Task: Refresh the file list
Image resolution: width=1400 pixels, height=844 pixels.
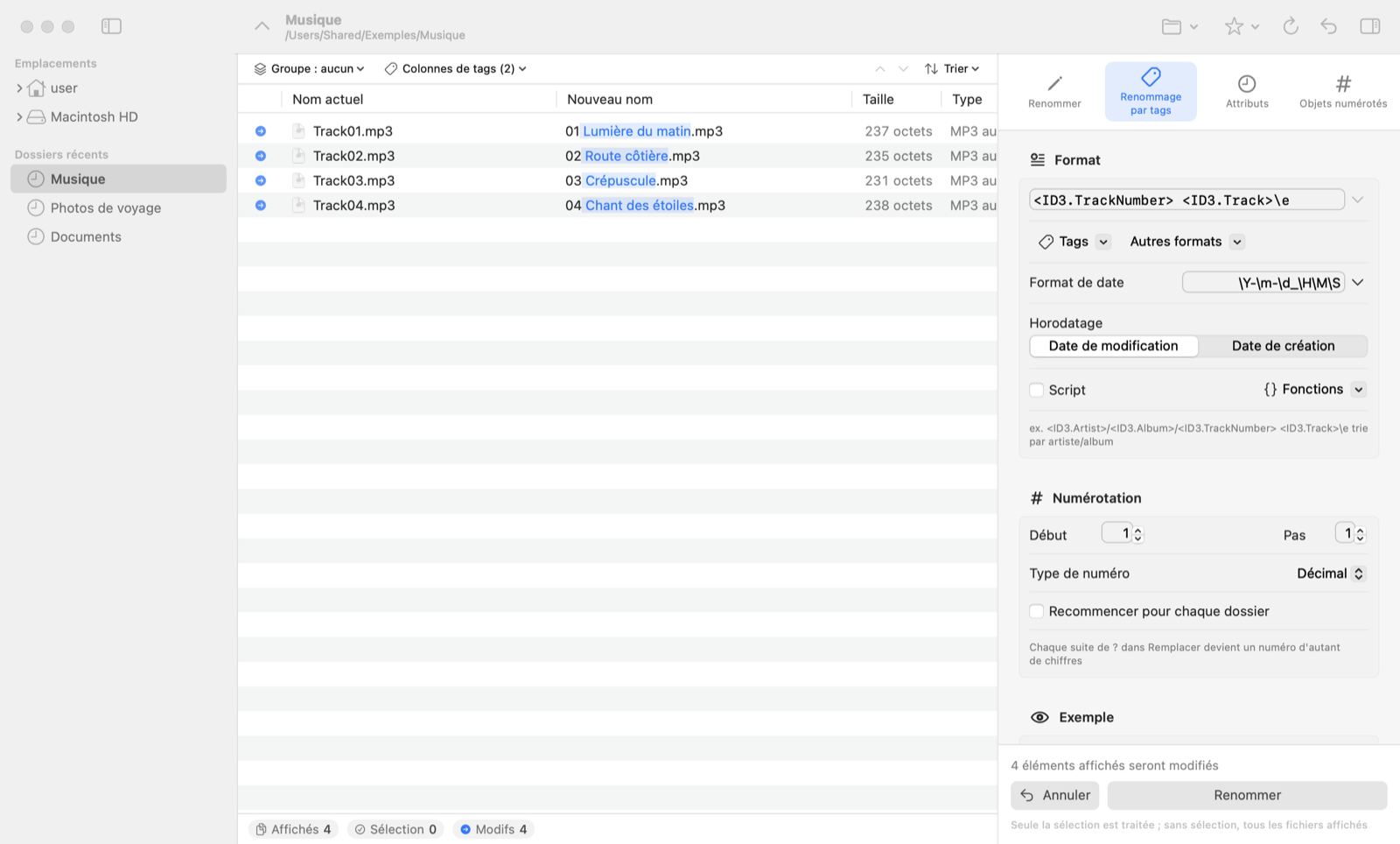Action: [1291, 26]
